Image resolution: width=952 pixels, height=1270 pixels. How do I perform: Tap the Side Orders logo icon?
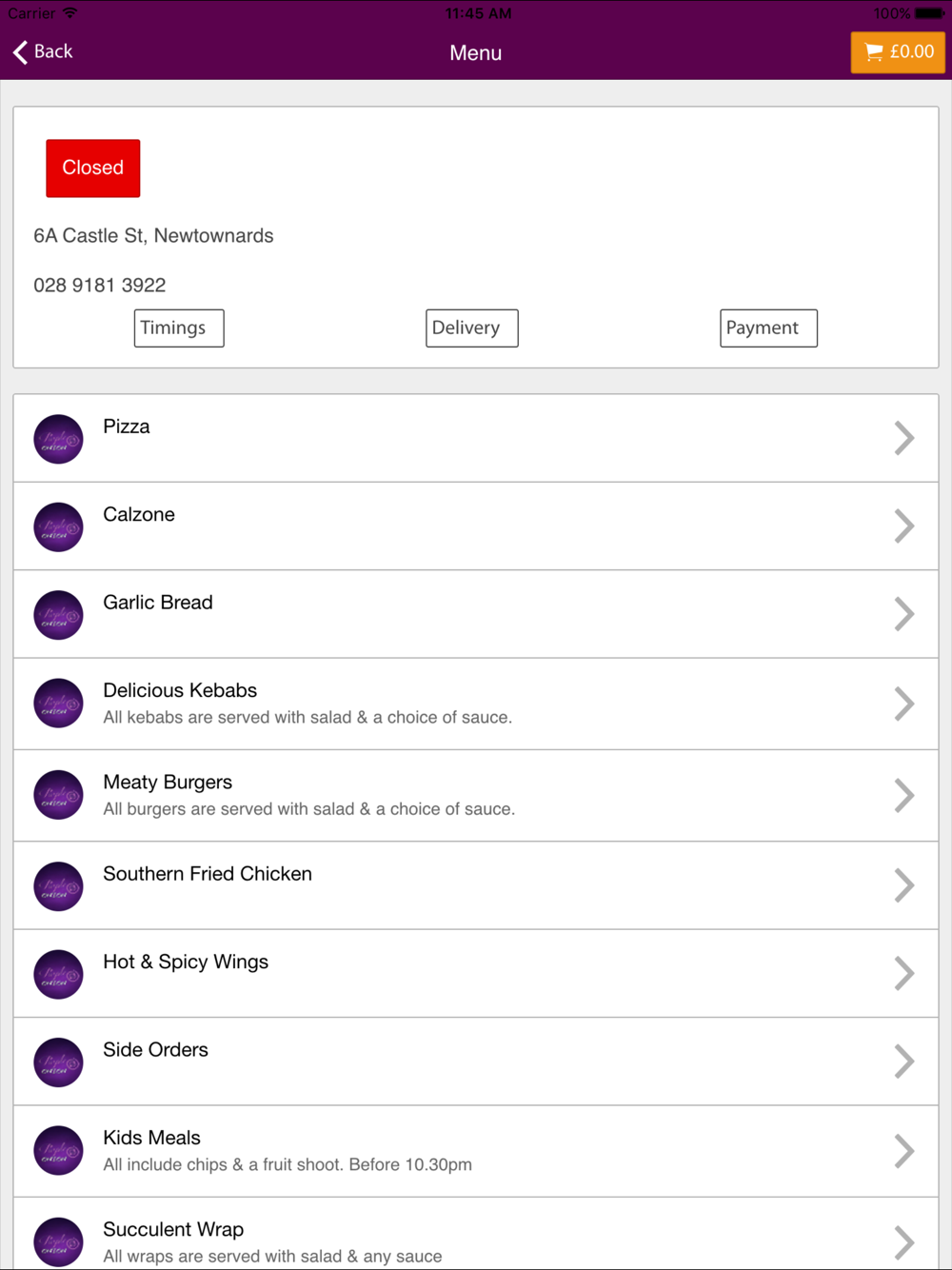point(58,1062)
